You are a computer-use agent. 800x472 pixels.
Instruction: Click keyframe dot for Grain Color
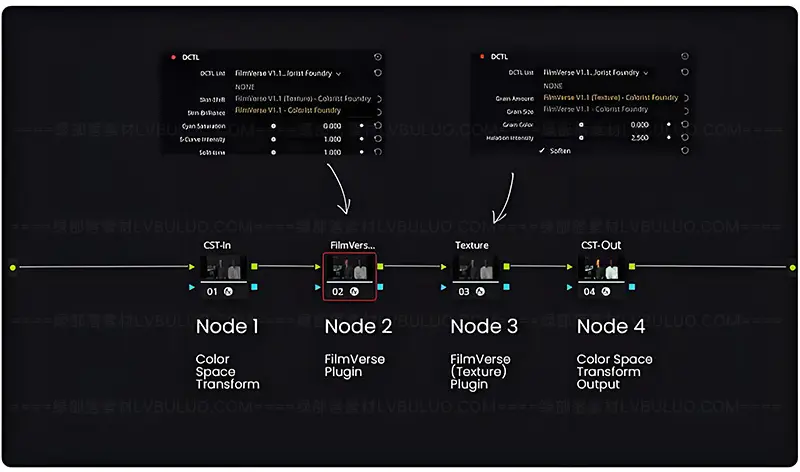click(x=669, y=125)
